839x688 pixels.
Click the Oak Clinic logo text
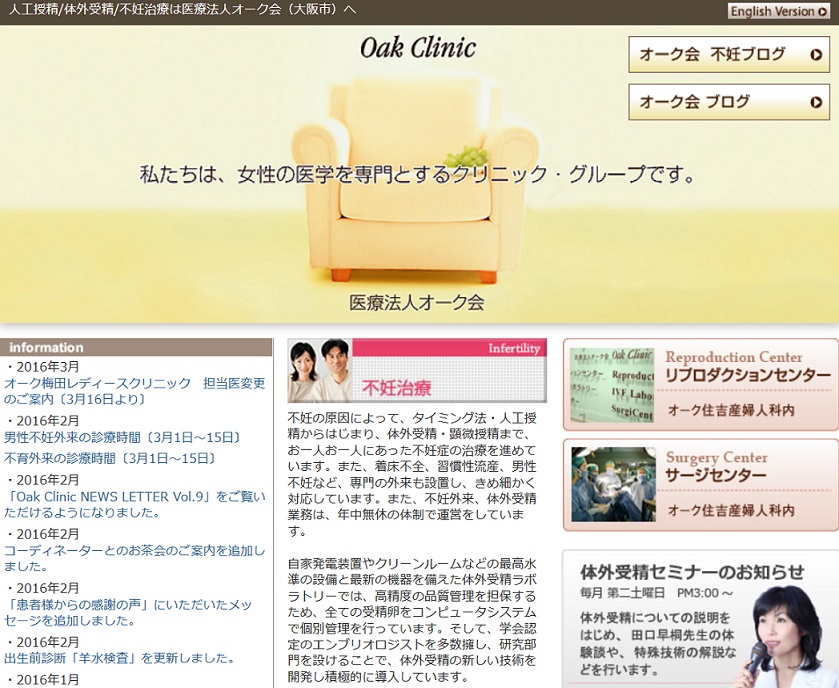(x=418, y=48)
